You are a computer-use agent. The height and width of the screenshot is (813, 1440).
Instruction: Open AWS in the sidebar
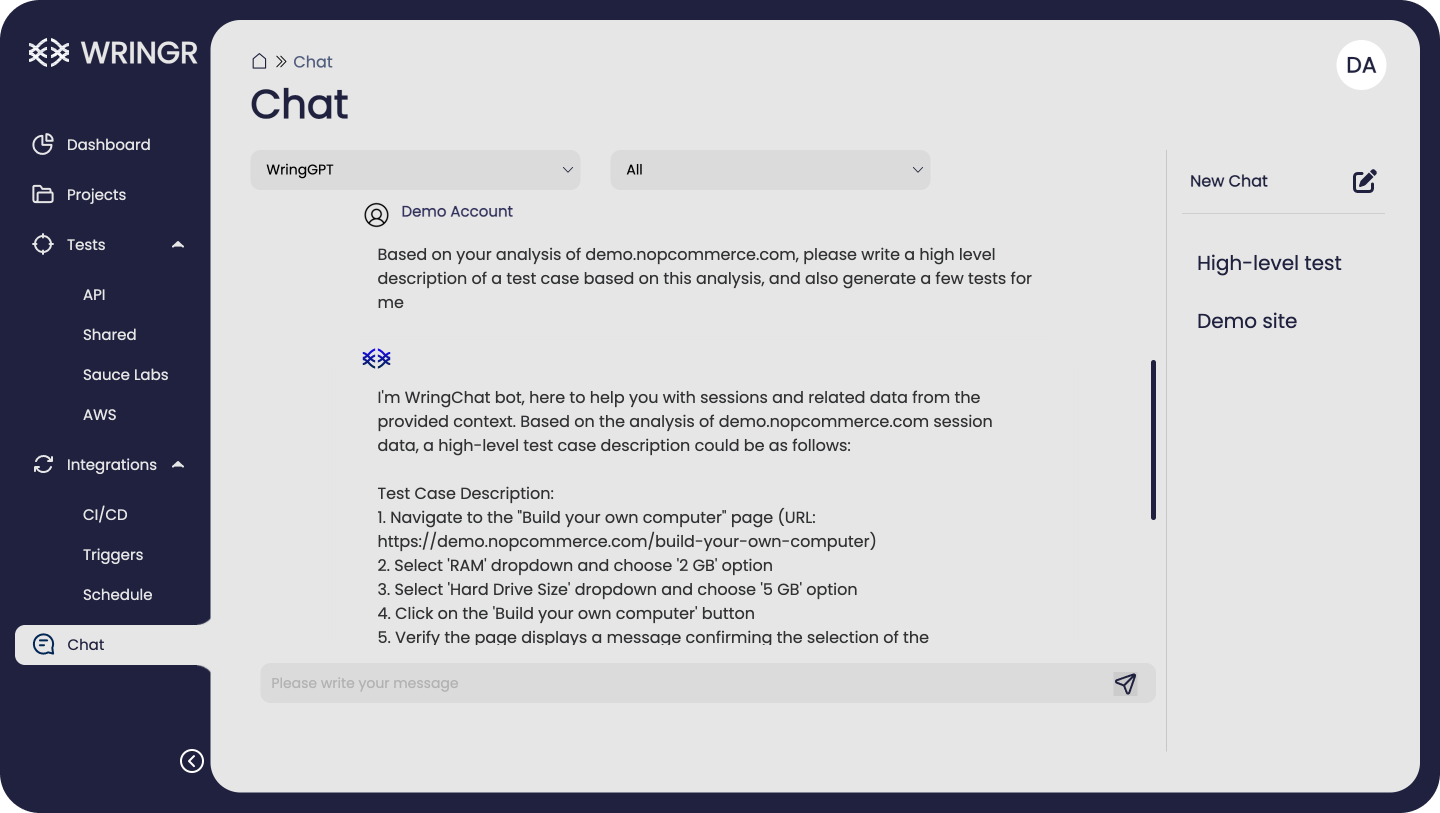pos(100,415)
